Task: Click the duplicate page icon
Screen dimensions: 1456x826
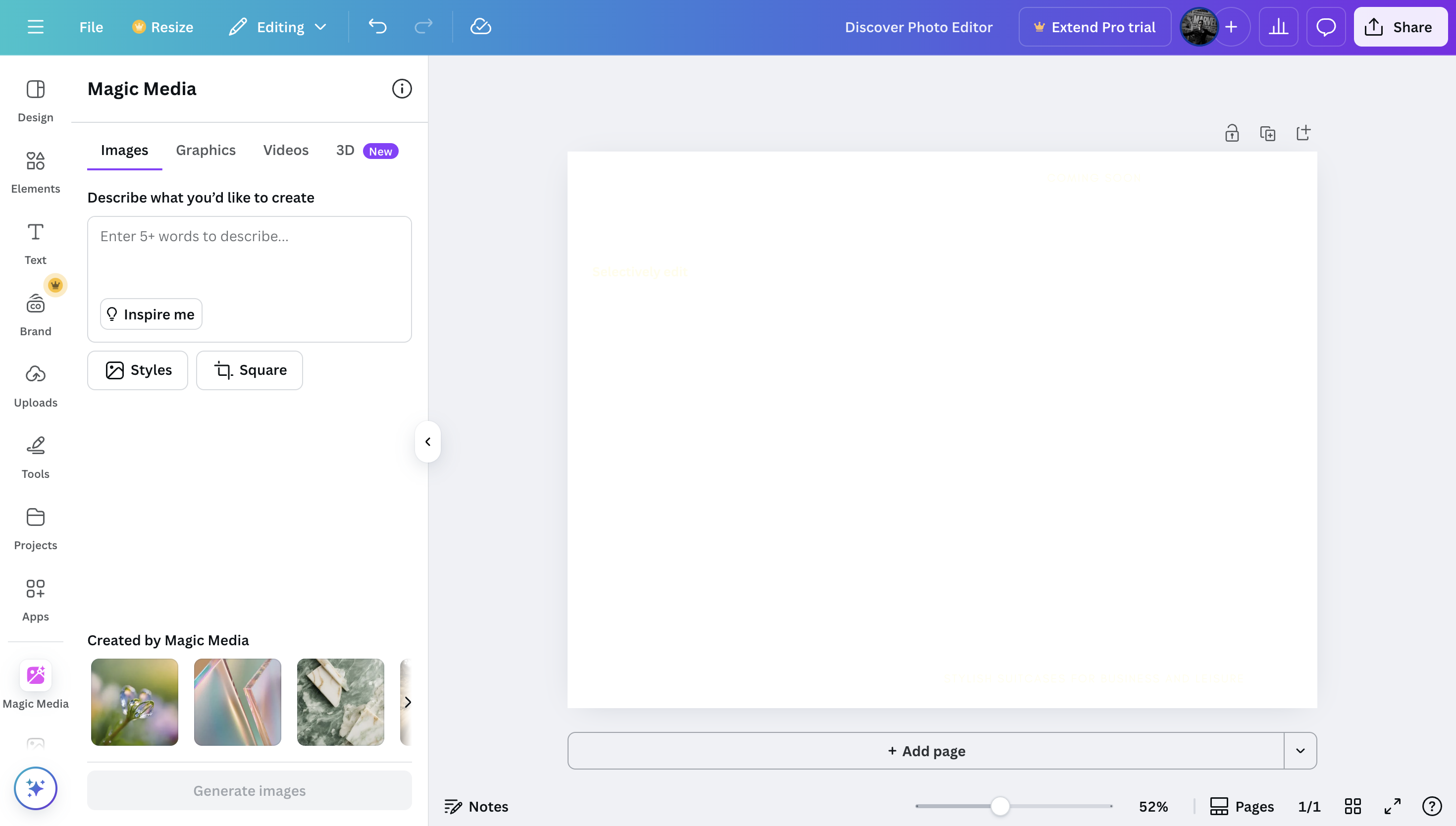Action: (1268, 132)
